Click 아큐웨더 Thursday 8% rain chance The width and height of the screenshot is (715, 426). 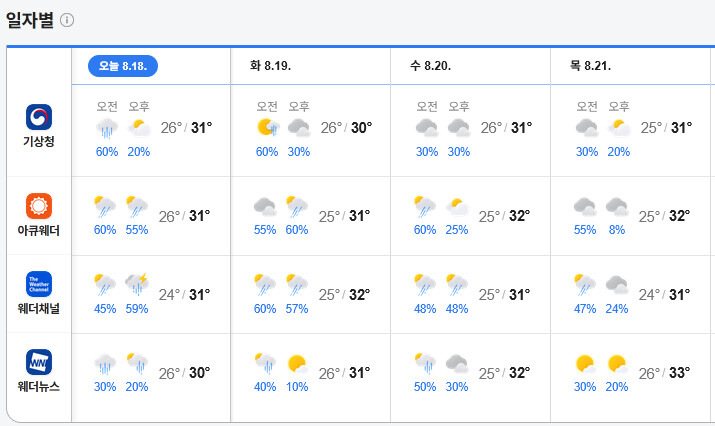click(x=617, y=229)
